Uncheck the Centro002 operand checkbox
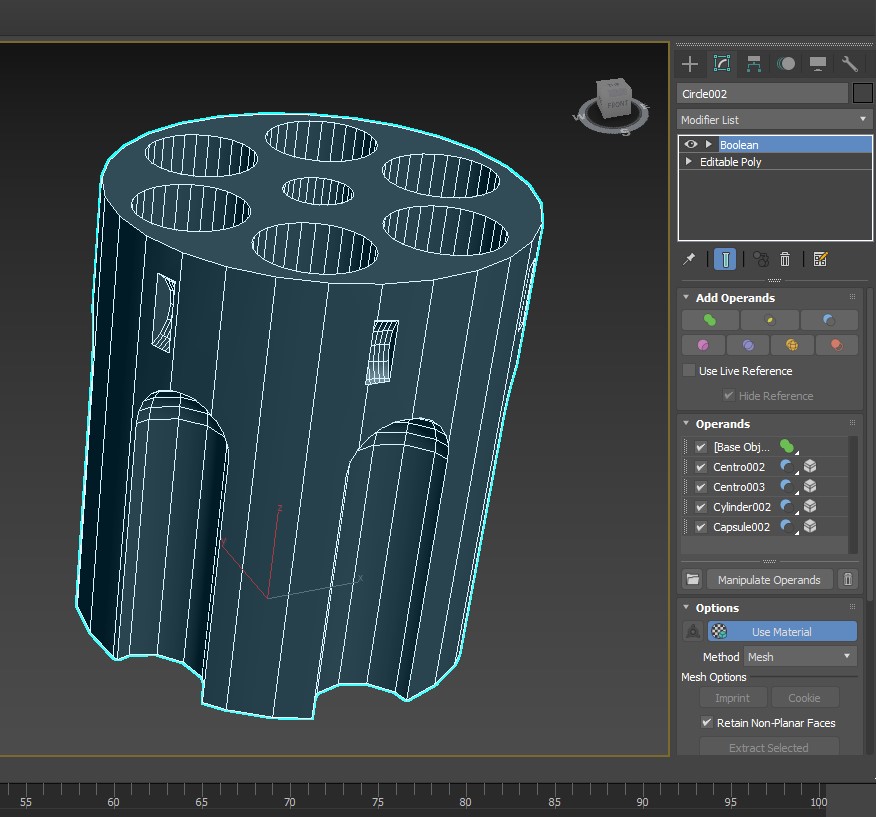This screenshot has height=817, width=876. [701, 467]
